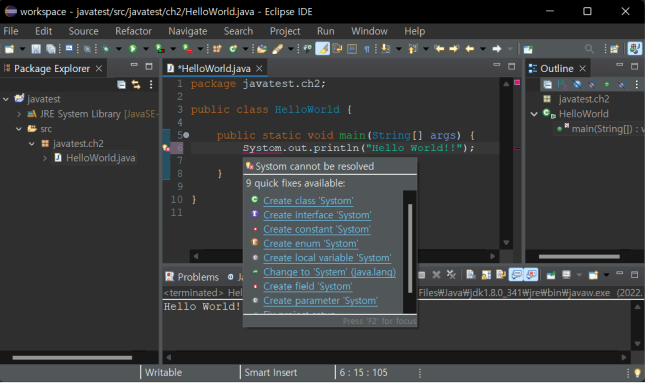Toggle Scroll Lock in Console toolbar
The width and height of the screenshot is (645, 383).
coord(486,274)
